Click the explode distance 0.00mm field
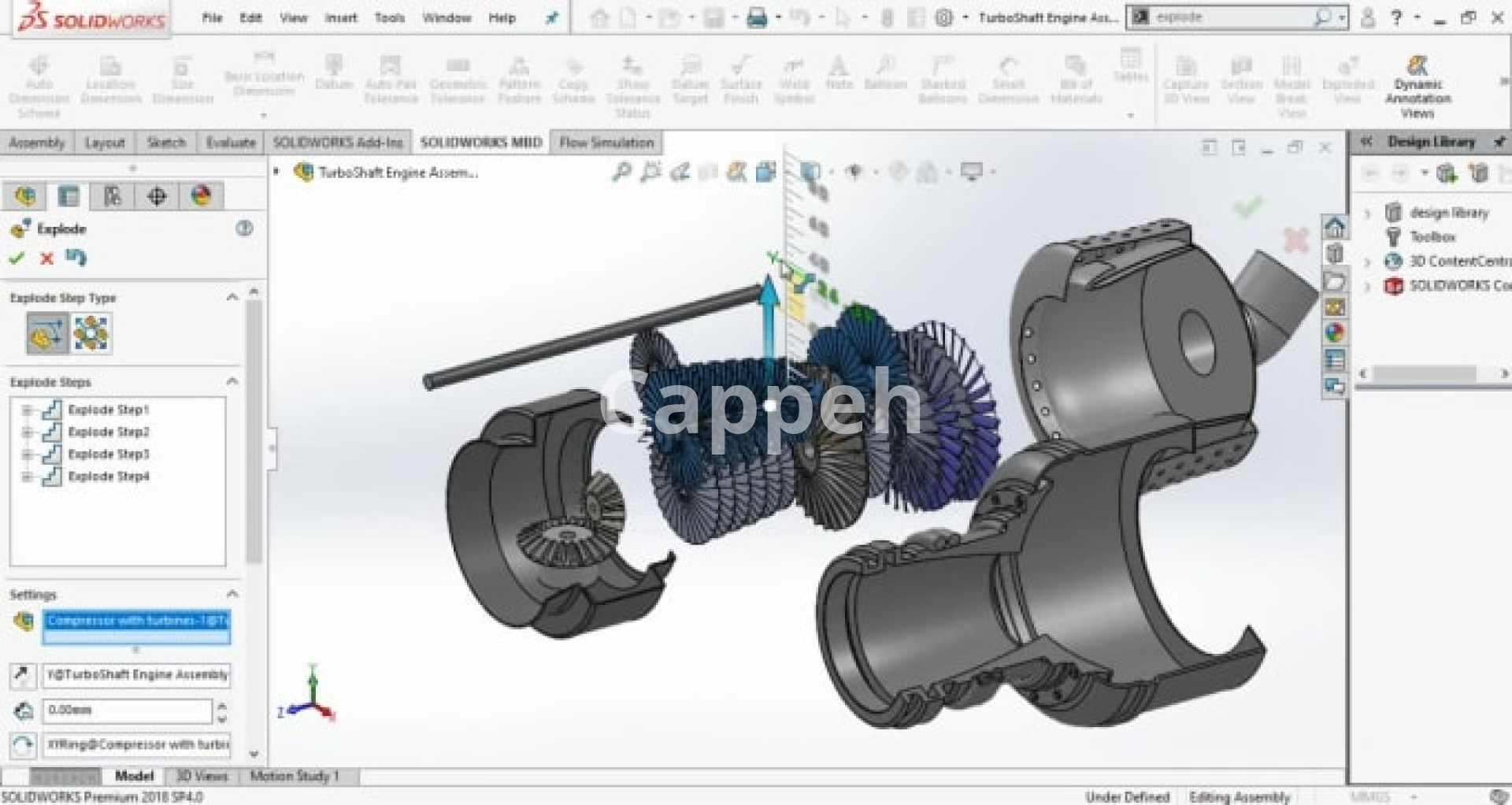 (x=126, y=710)
